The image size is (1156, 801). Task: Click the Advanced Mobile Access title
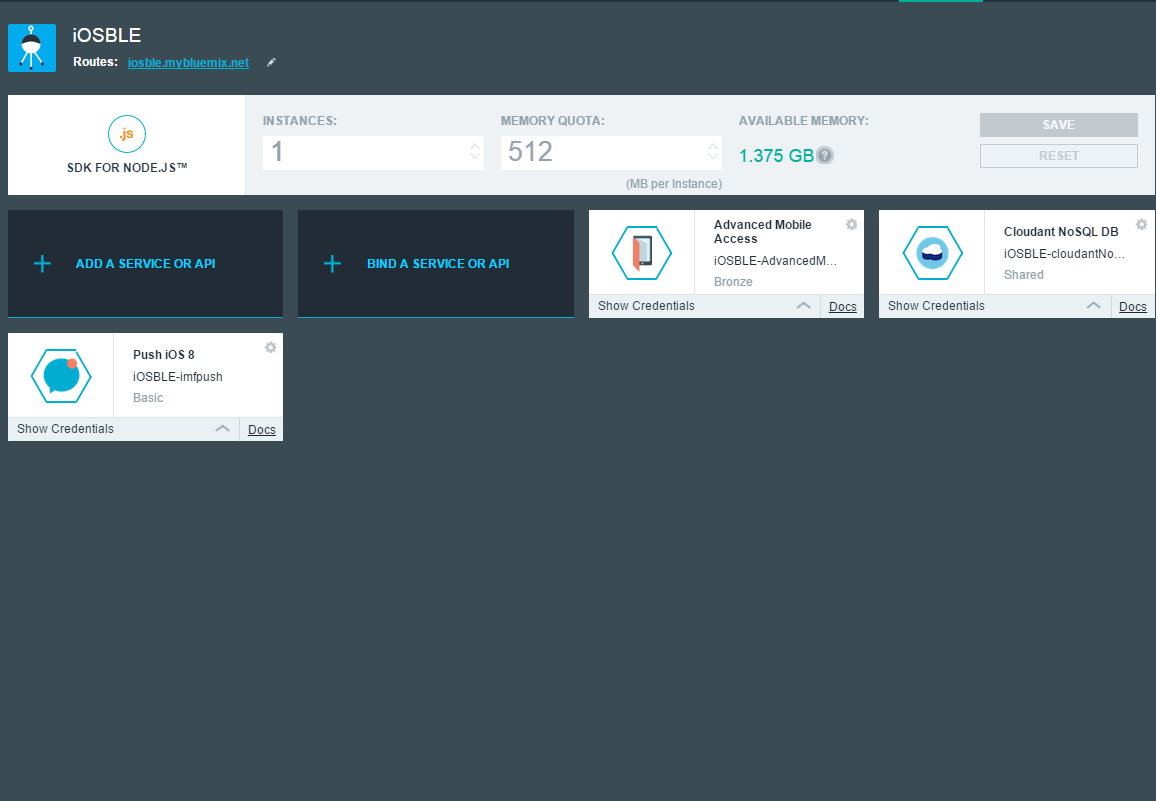(762, 232)
